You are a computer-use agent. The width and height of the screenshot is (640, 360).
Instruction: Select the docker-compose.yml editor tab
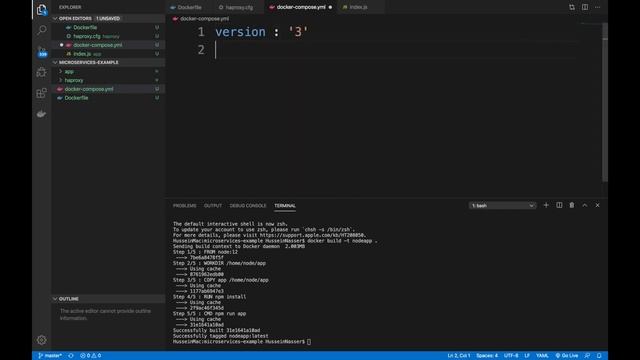[301, 7]
